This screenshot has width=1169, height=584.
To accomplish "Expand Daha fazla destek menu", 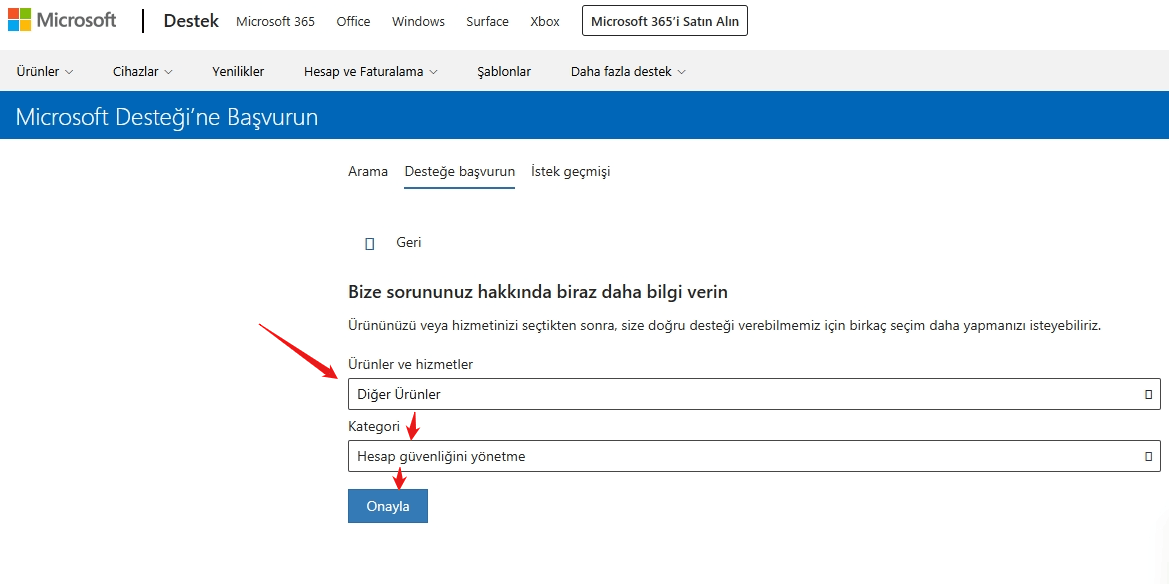I will click(x=628, y=72).
